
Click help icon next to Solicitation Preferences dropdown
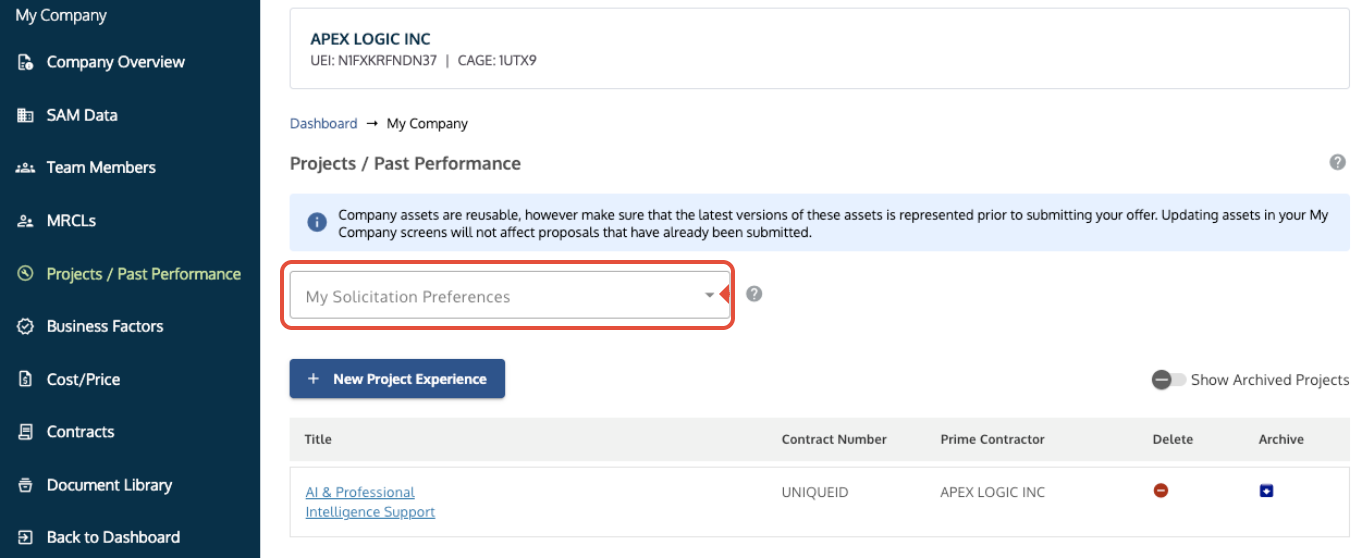pos(754,294)
